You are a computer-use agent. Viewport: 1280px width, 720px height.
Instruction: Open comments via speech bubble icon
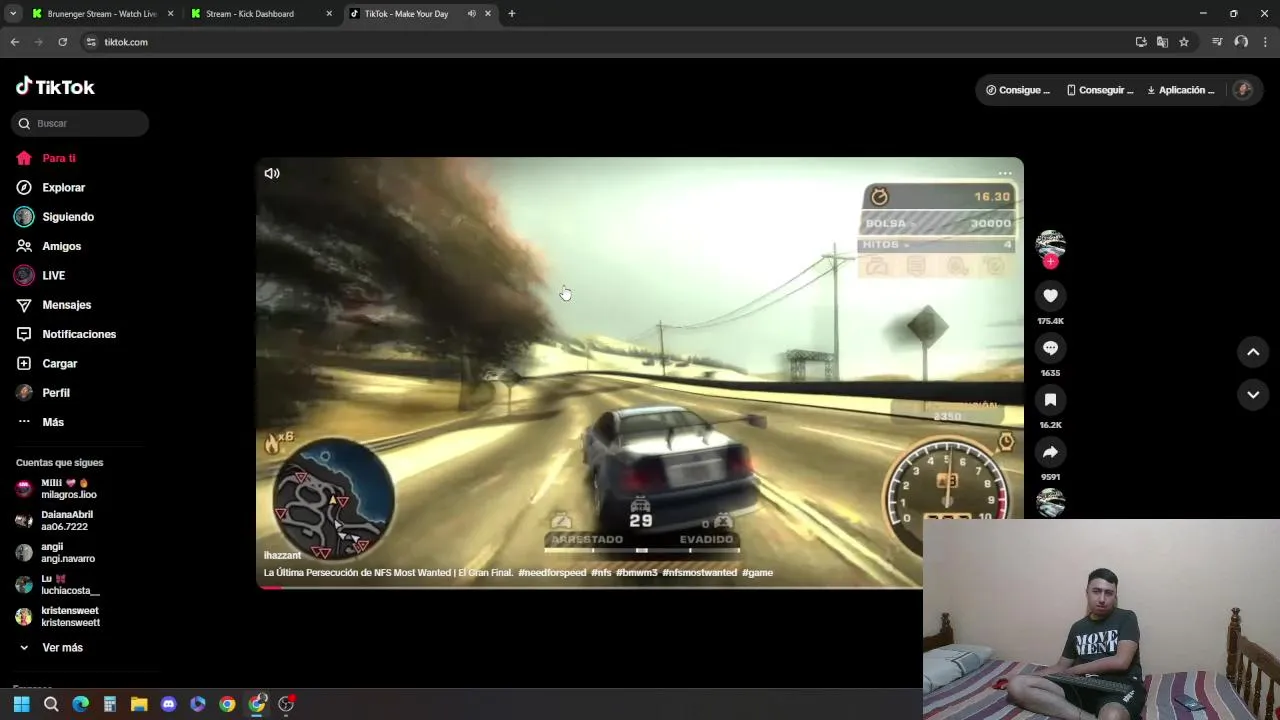click(x=1050, y=348)
